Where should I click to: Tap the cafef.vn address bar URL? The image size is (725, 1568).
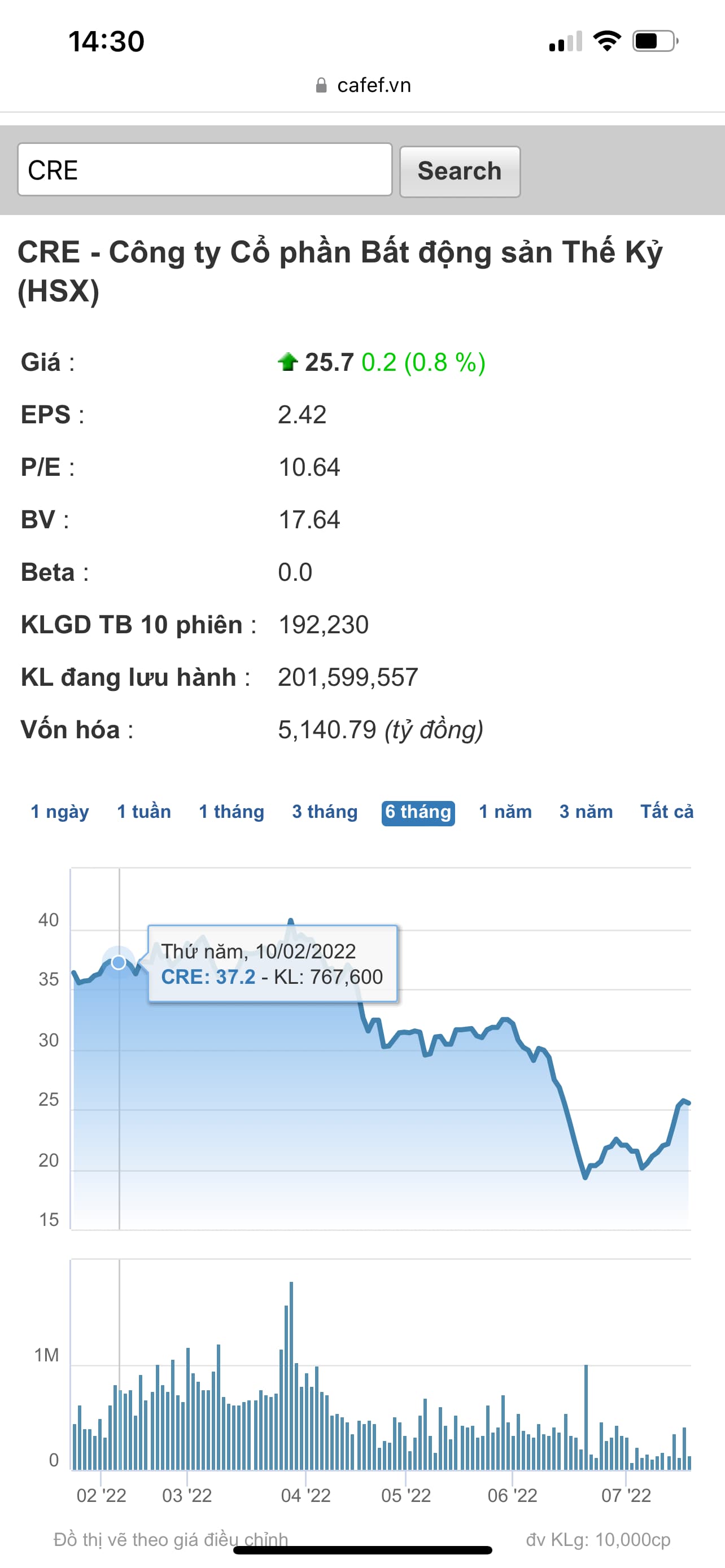point(374,86)
